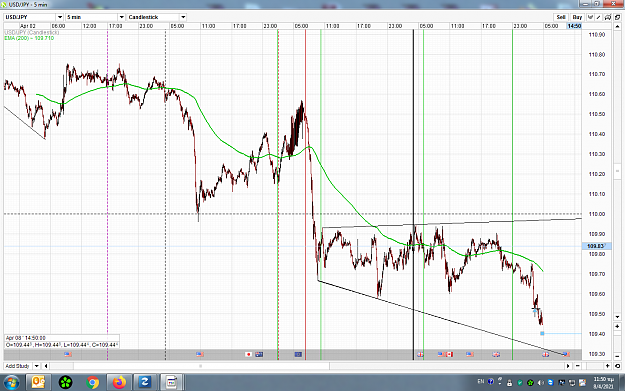Click the system clock showing 11:50
The width and height of the screenshot is (625, 391).
coord(603,383)
